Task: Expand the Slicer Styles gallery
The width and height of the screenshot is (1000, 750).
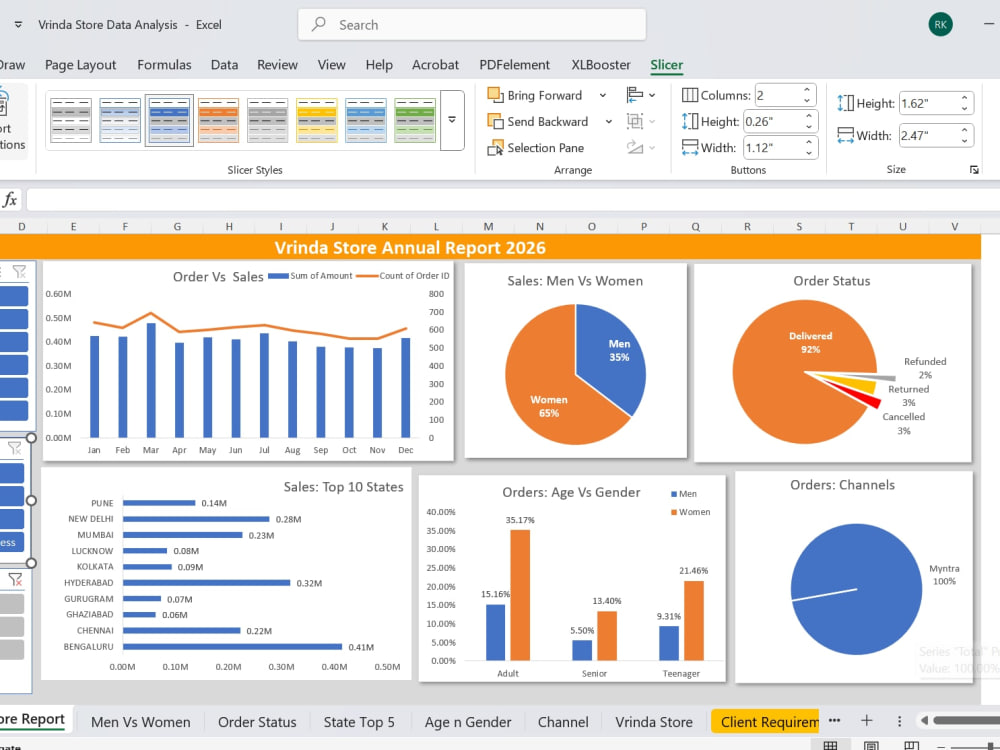Action: pyautogui.click(x=452, y=120)
